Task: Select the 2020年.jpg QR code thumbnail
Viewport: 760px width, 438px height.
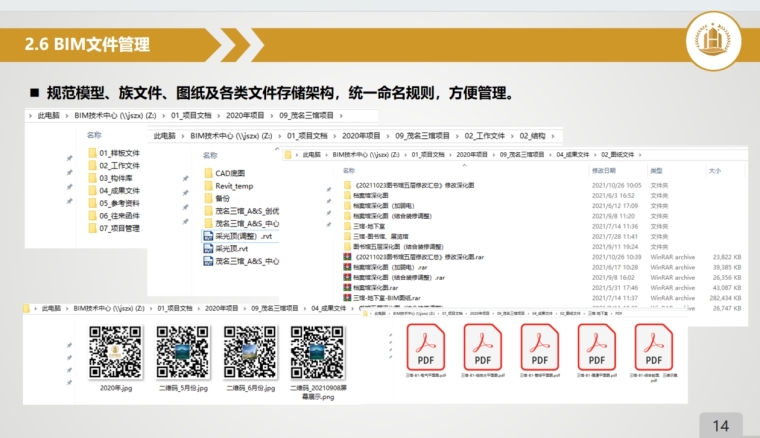Action: tap(111, 350)
